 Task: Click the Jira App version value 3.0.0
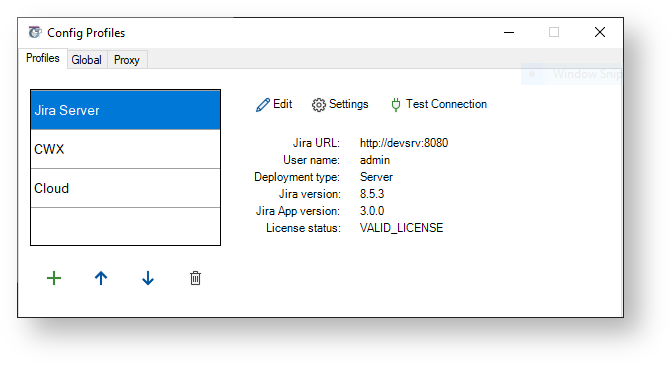click(x=372, y=211)
